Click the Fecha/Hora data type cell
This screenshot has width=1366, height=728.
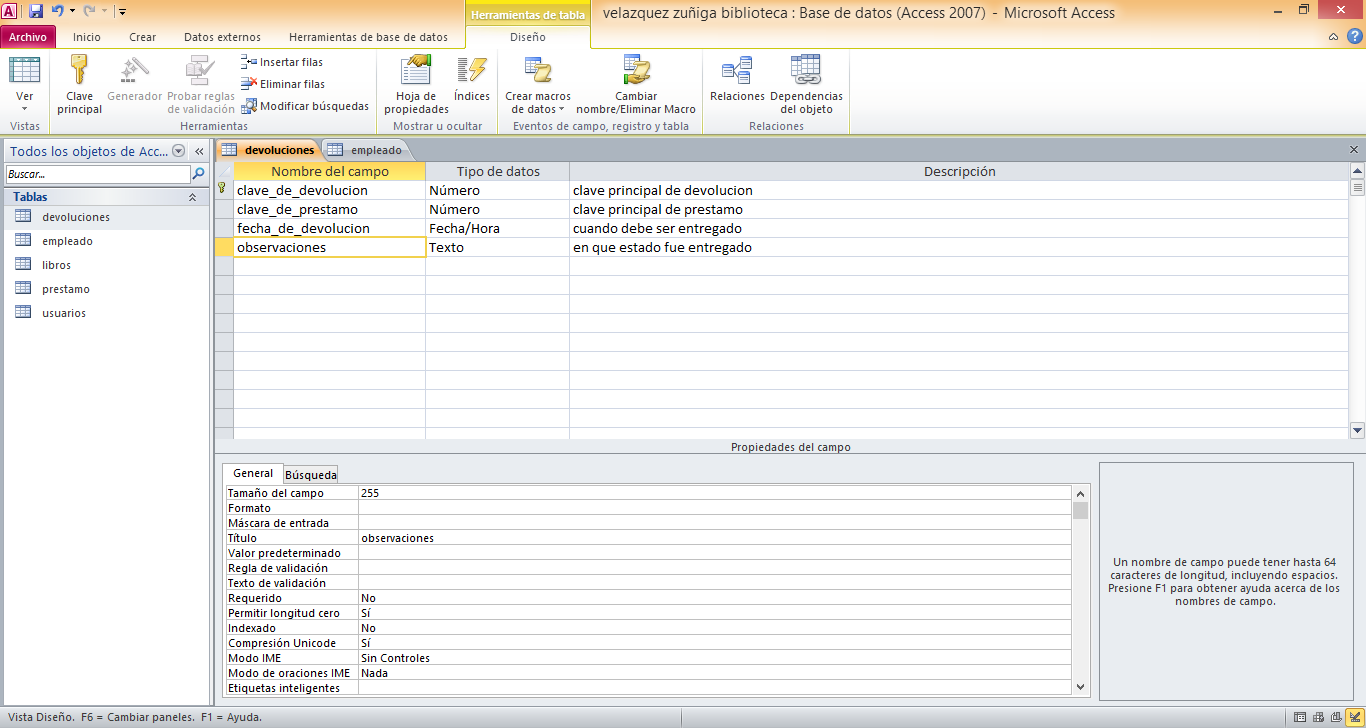tap(497, 228)
